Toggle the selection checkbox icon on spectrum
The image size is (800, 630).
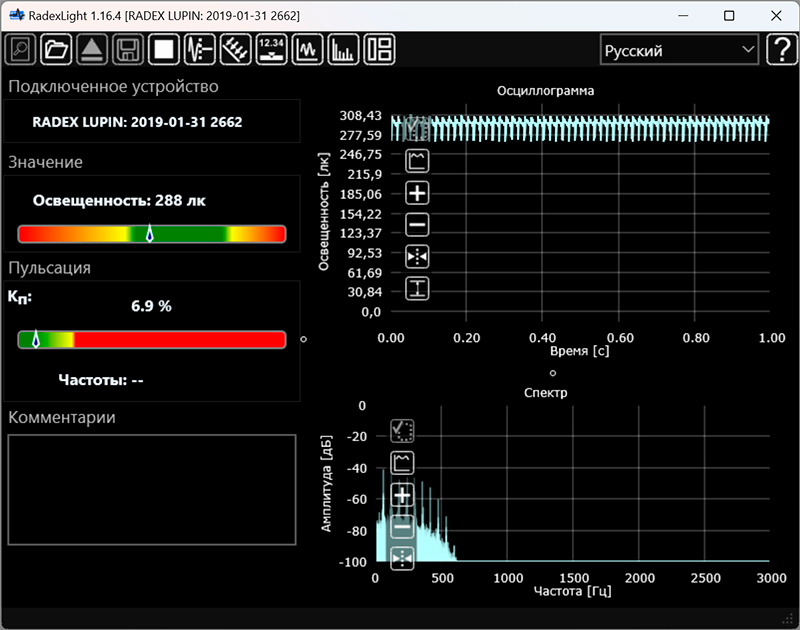(403, 431)
